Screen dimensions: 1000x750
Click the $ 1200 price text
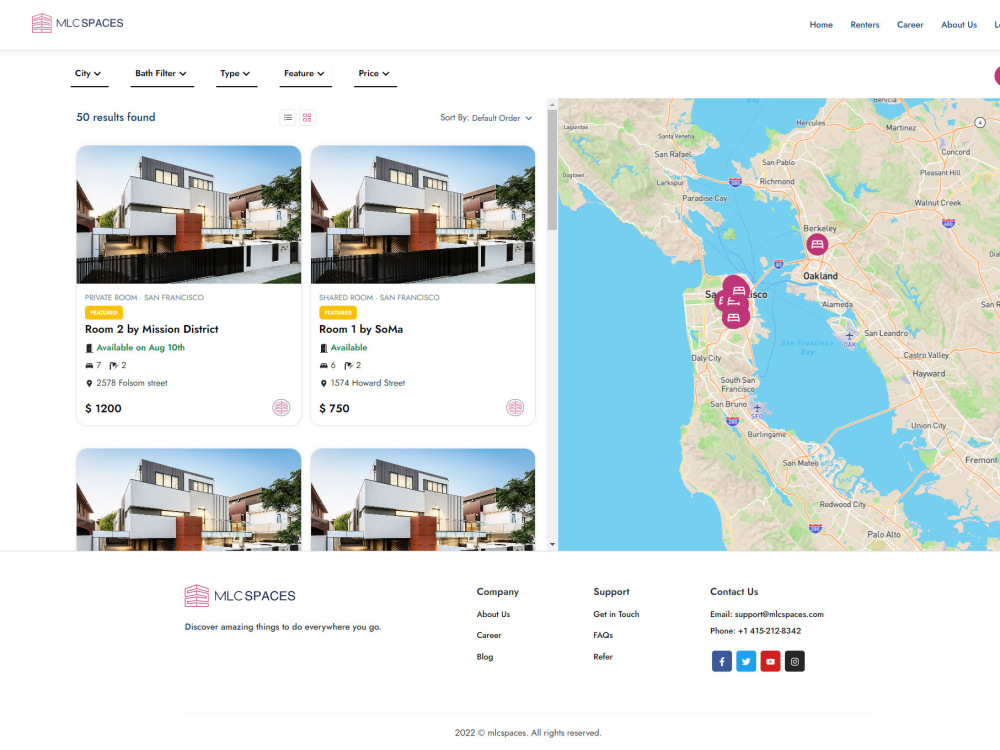click(x=103, y=408)
